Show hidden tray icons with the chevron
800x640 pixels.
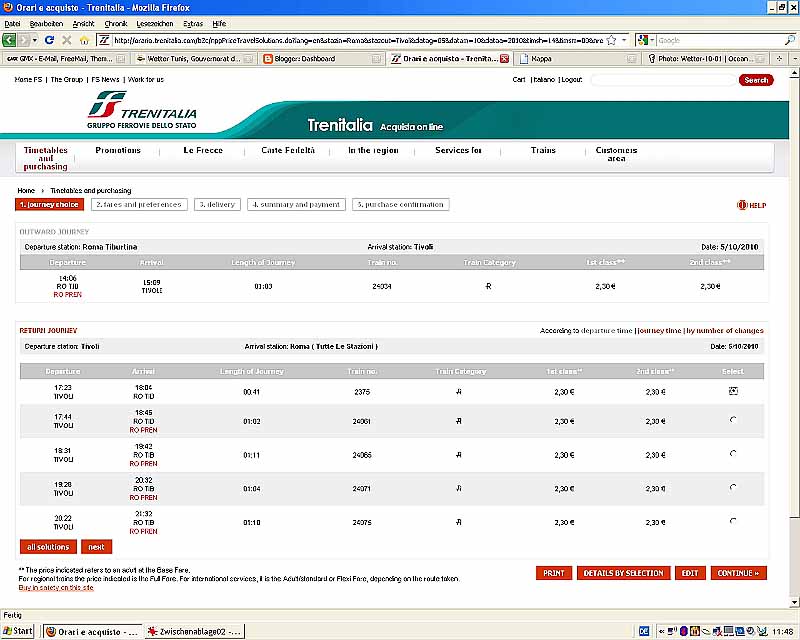pos(661,631)
